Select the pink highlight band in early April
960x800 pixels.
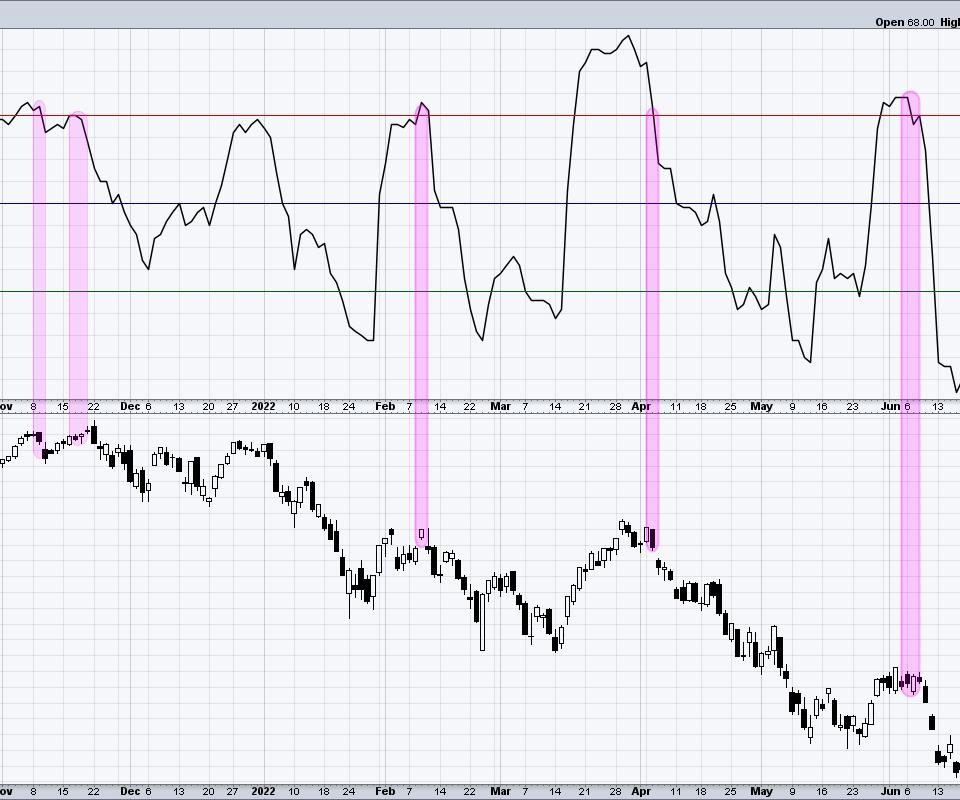click(x=652, y=330)
